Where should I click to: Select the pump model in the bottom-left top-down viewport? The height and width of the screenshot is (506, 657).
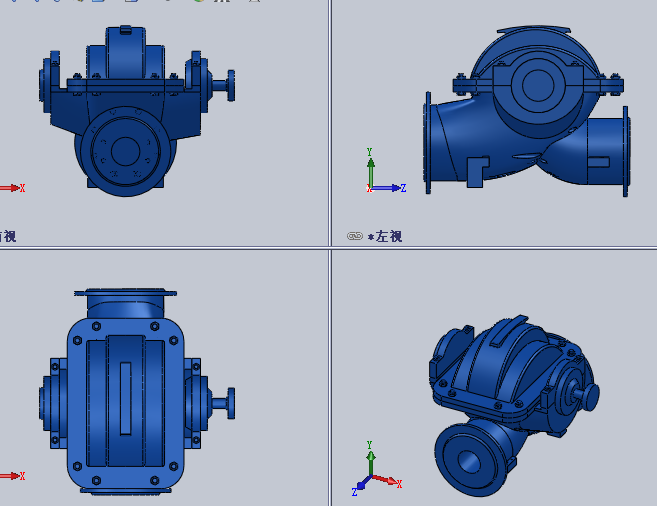[x=137, y=391]
